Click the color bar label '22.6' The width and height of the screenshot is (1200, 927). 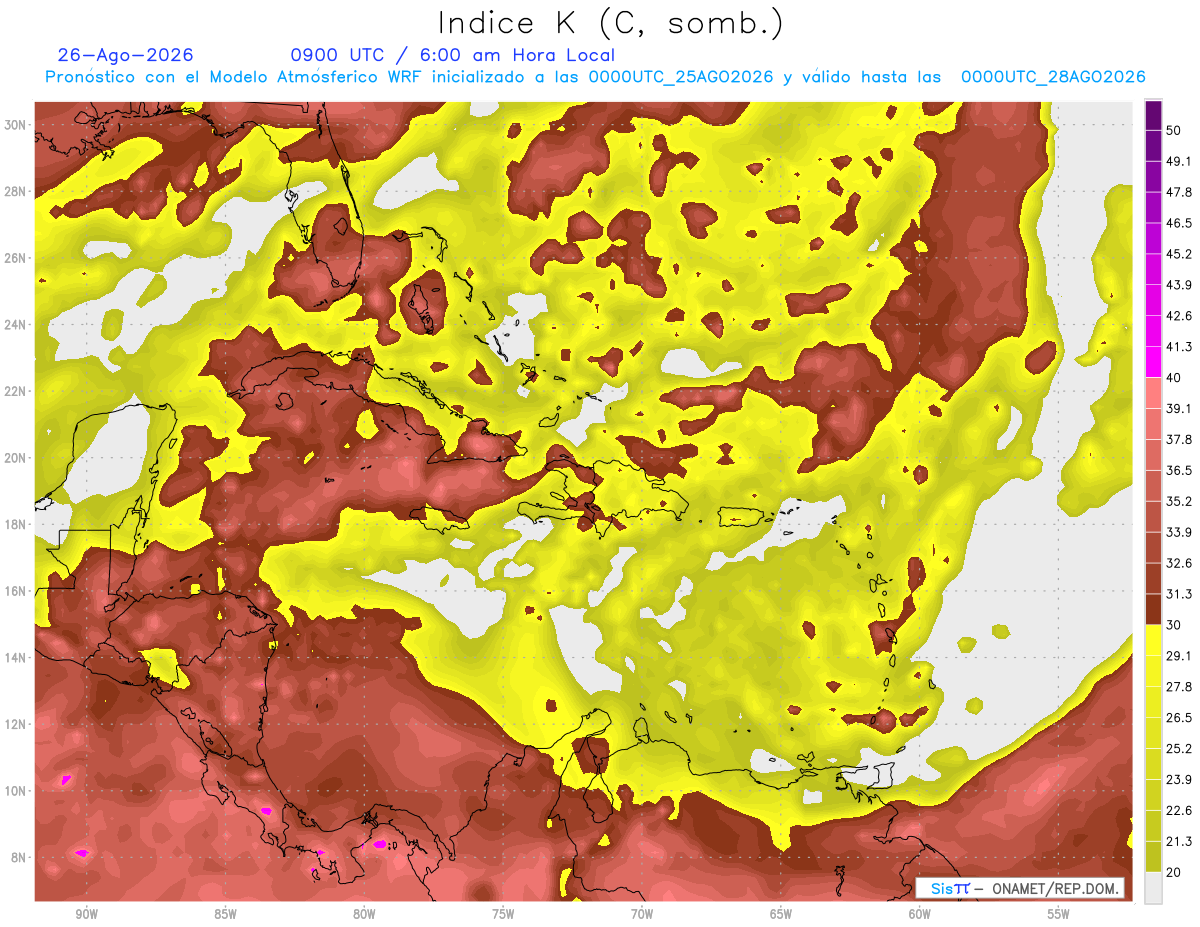click(1179, 810)
